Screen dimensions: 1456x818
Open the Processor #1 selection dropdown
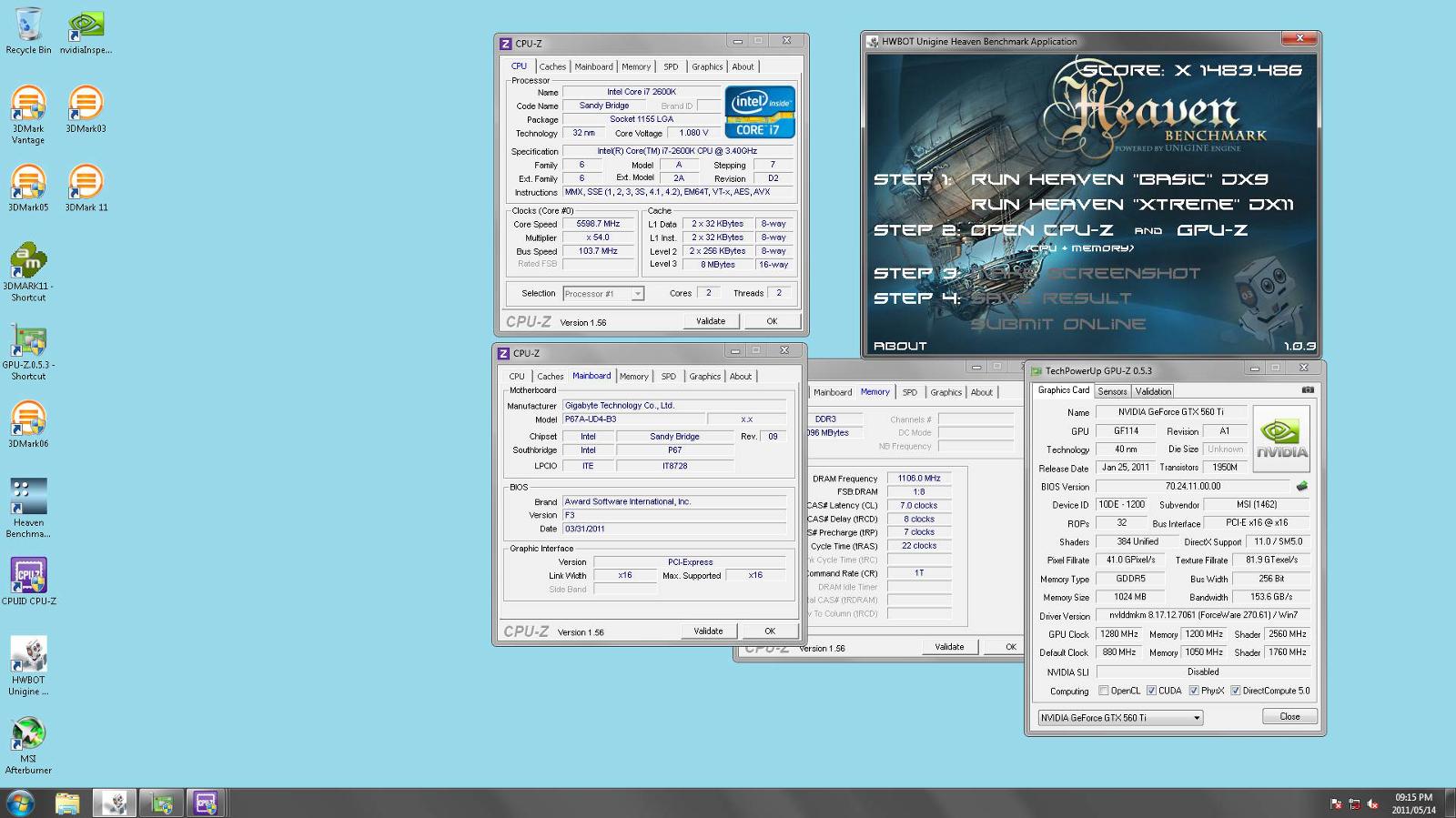pos(603,294)
